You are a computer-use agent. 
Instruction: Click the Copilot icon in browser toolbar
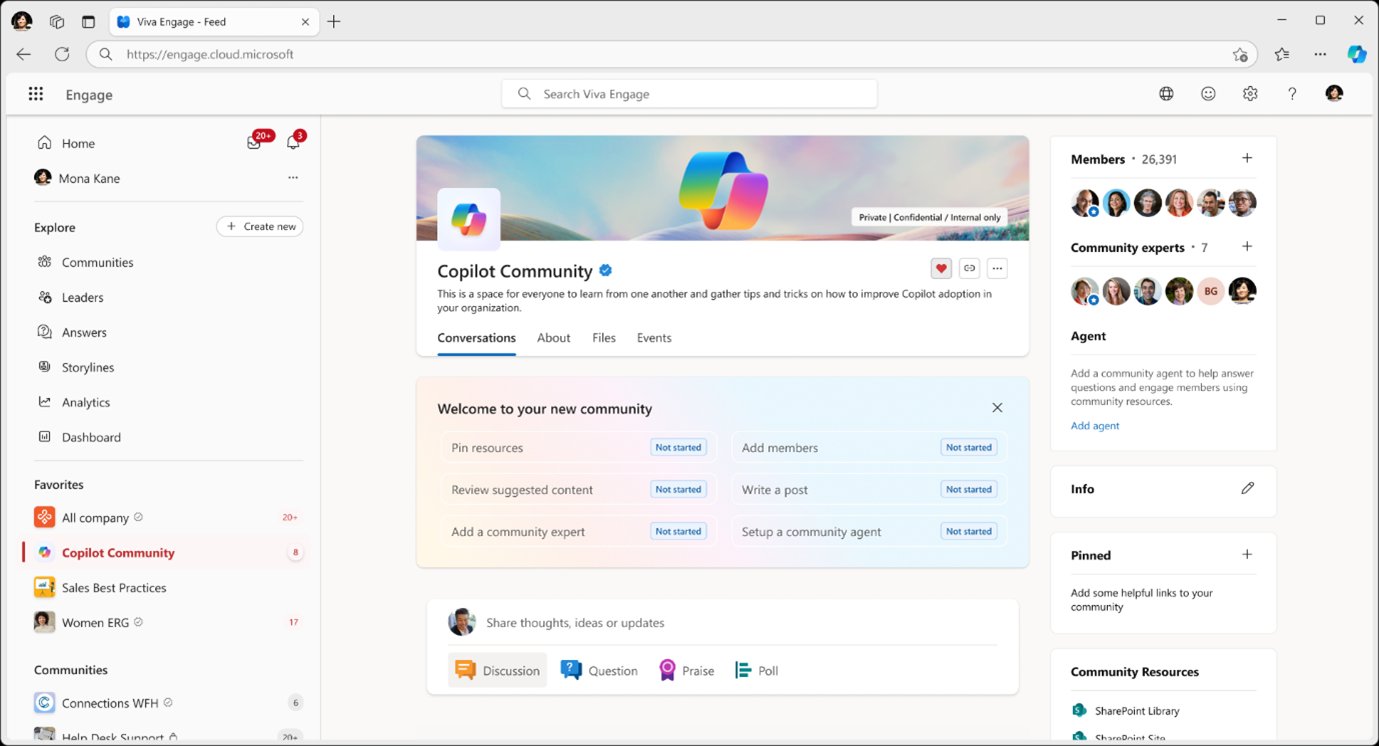click(1356, 54)
